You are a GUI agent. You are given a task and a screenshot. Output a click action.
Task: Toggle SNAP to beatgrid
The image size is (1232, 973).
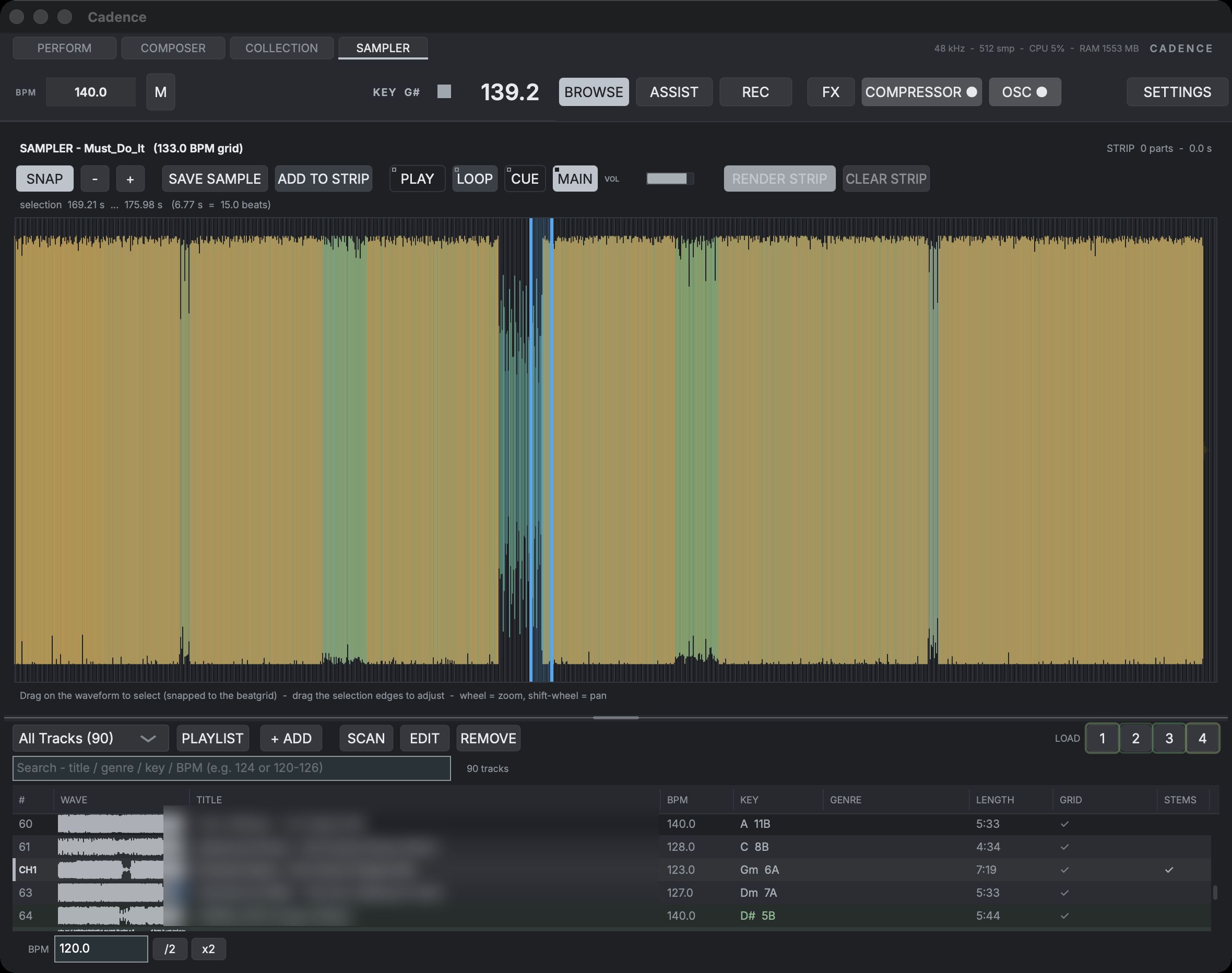44,179
